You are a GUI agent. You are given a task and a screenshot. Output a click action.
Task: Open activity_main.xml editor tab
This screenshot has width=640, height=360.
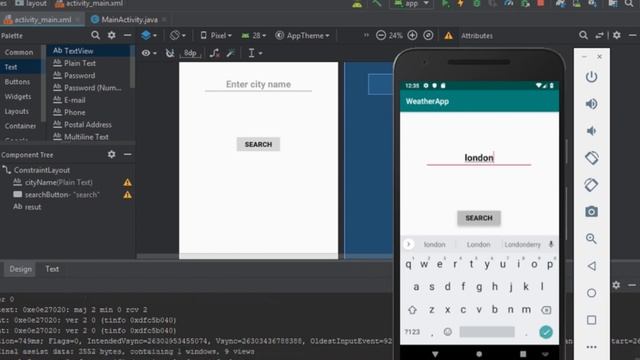(42, 20)
